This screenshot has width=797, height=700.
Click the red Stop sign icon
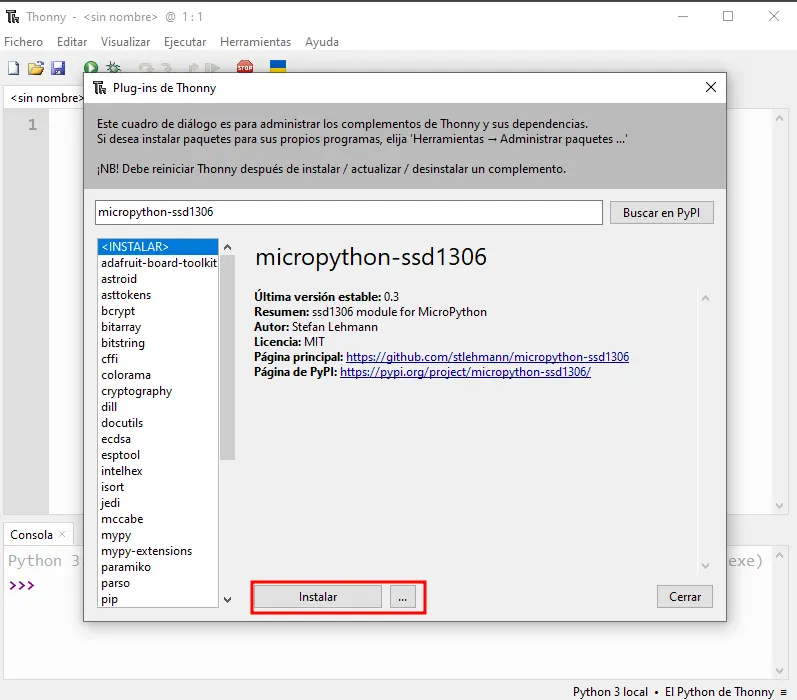point(245,67)
